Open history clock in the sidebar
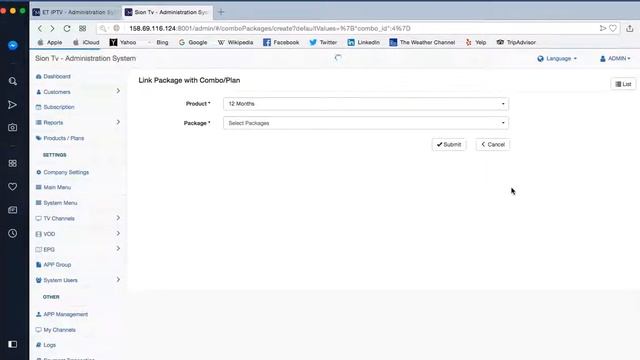 (x=13, y=233)
